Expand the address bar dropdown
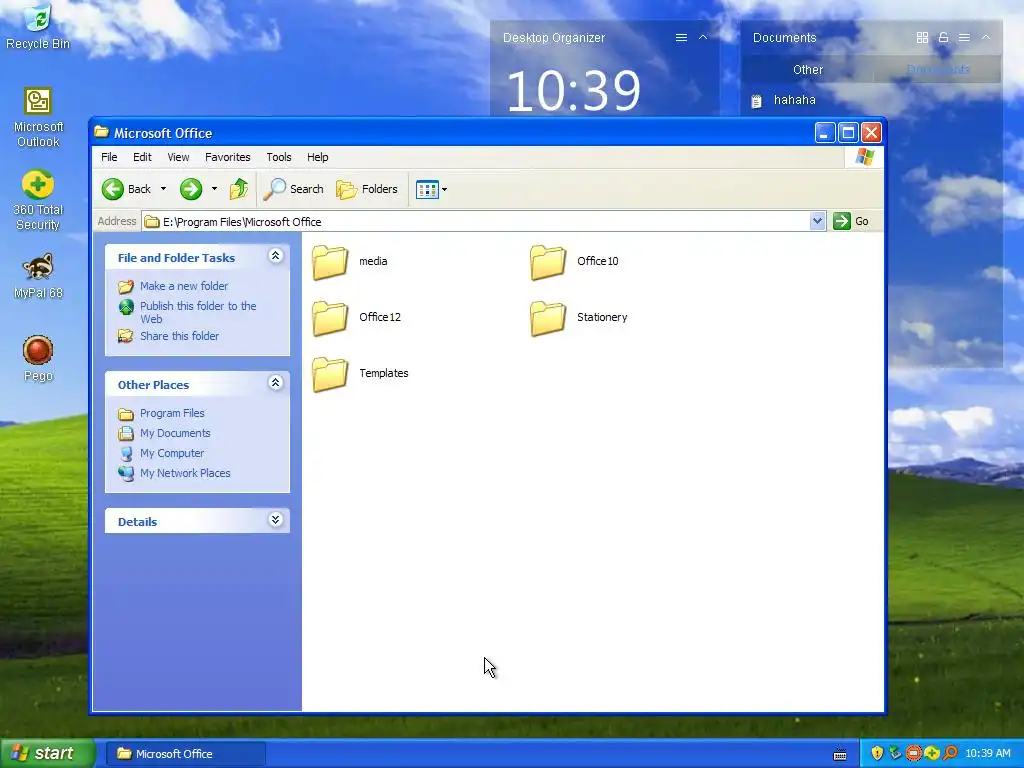Viewport: 1024px width, 768px height. [817, 221]
